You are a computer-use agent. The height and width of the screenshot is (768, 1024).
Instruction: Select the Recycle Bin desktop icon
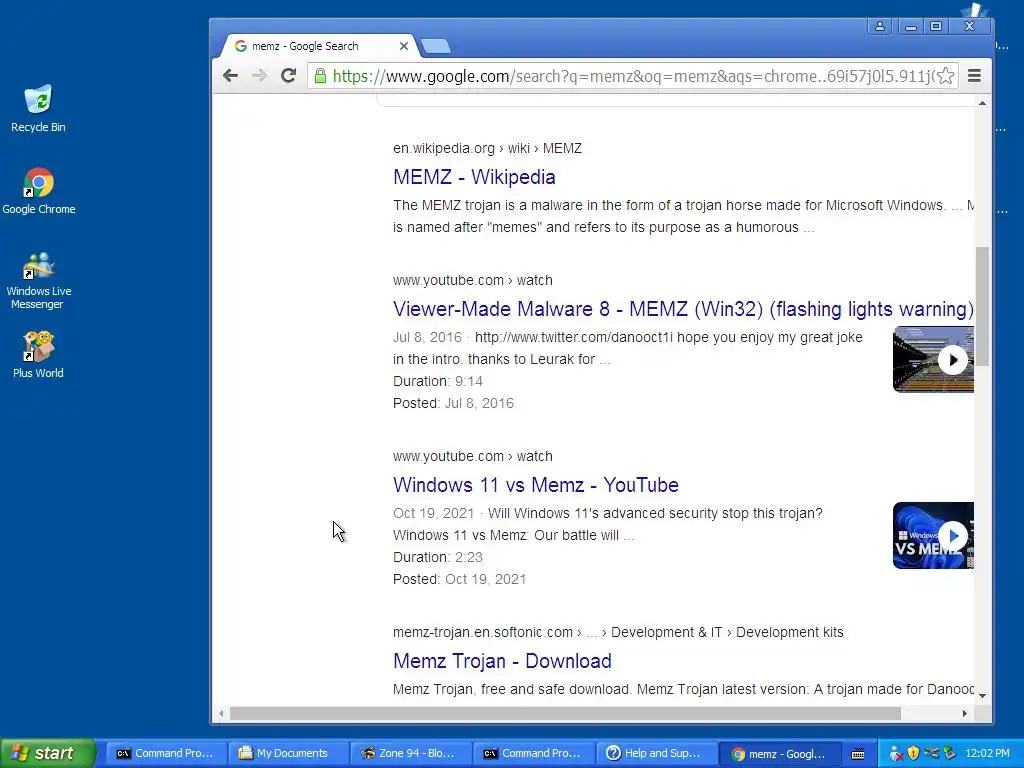pos(38,109)
